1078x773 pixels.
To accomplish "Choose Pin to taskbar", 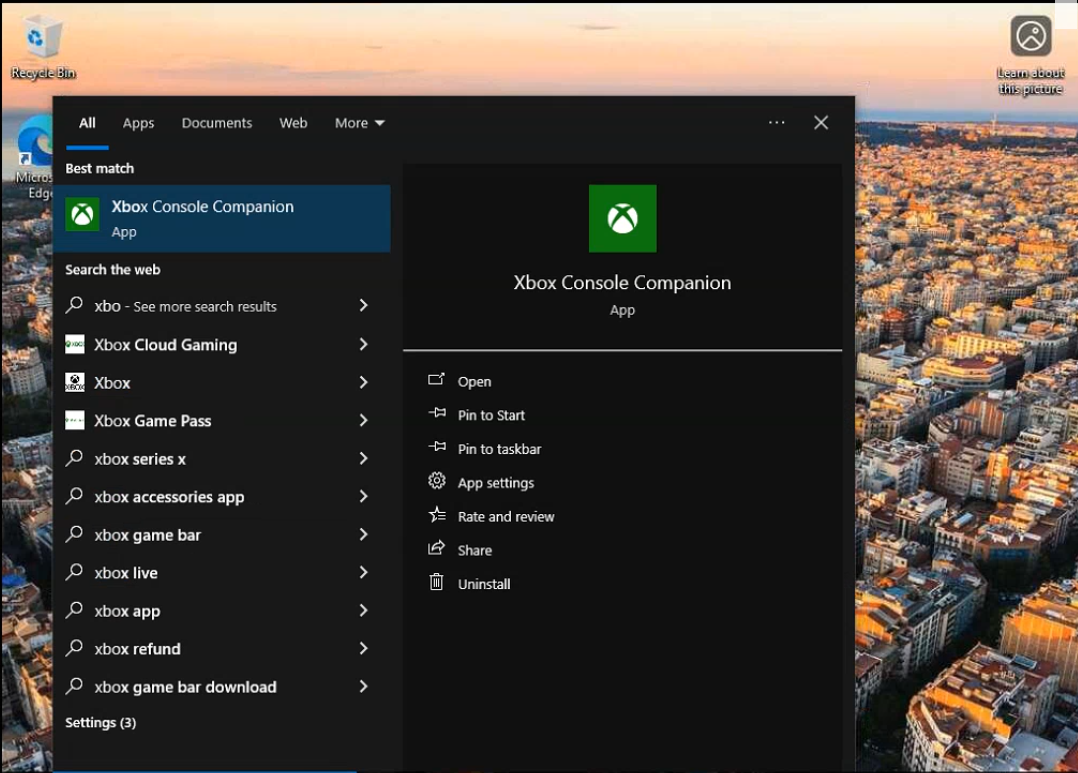I will tap(499, 449).
